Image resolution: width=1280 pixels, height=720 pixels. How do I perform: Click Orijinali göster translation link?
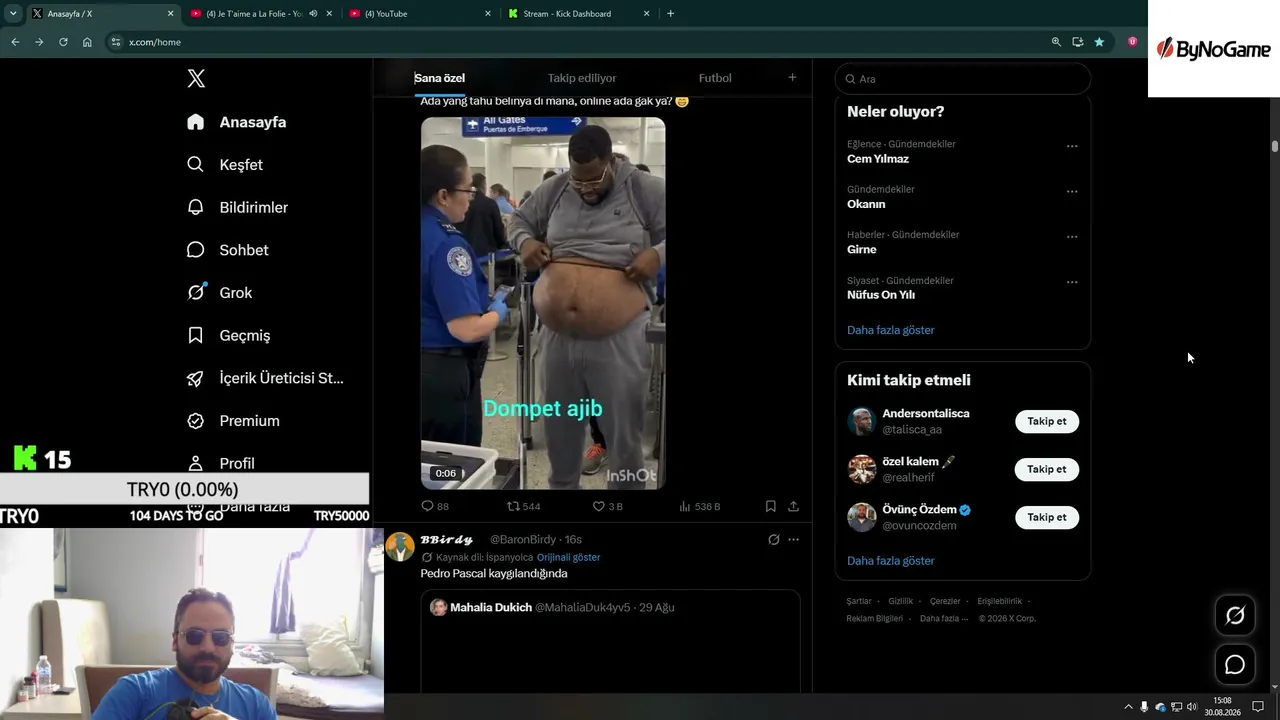tap(569, 557)
